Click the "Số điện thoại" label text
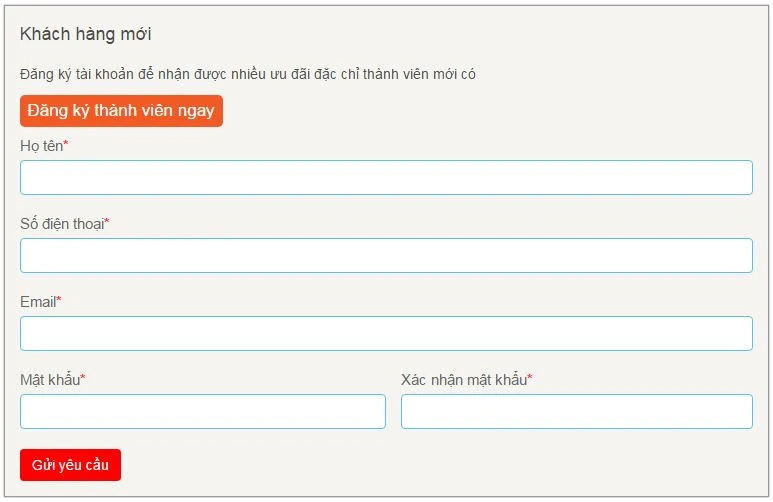This screenshot has width=773, height=502. pyautogui.click(x=62, y=224)
